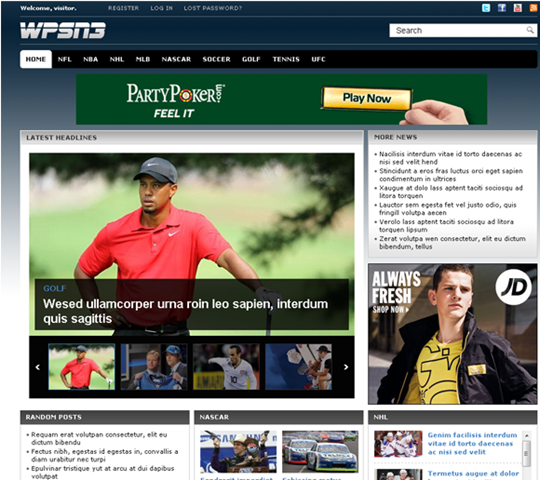Click the Register link
Screen dimensions: 540x480
tap(123, 8)
